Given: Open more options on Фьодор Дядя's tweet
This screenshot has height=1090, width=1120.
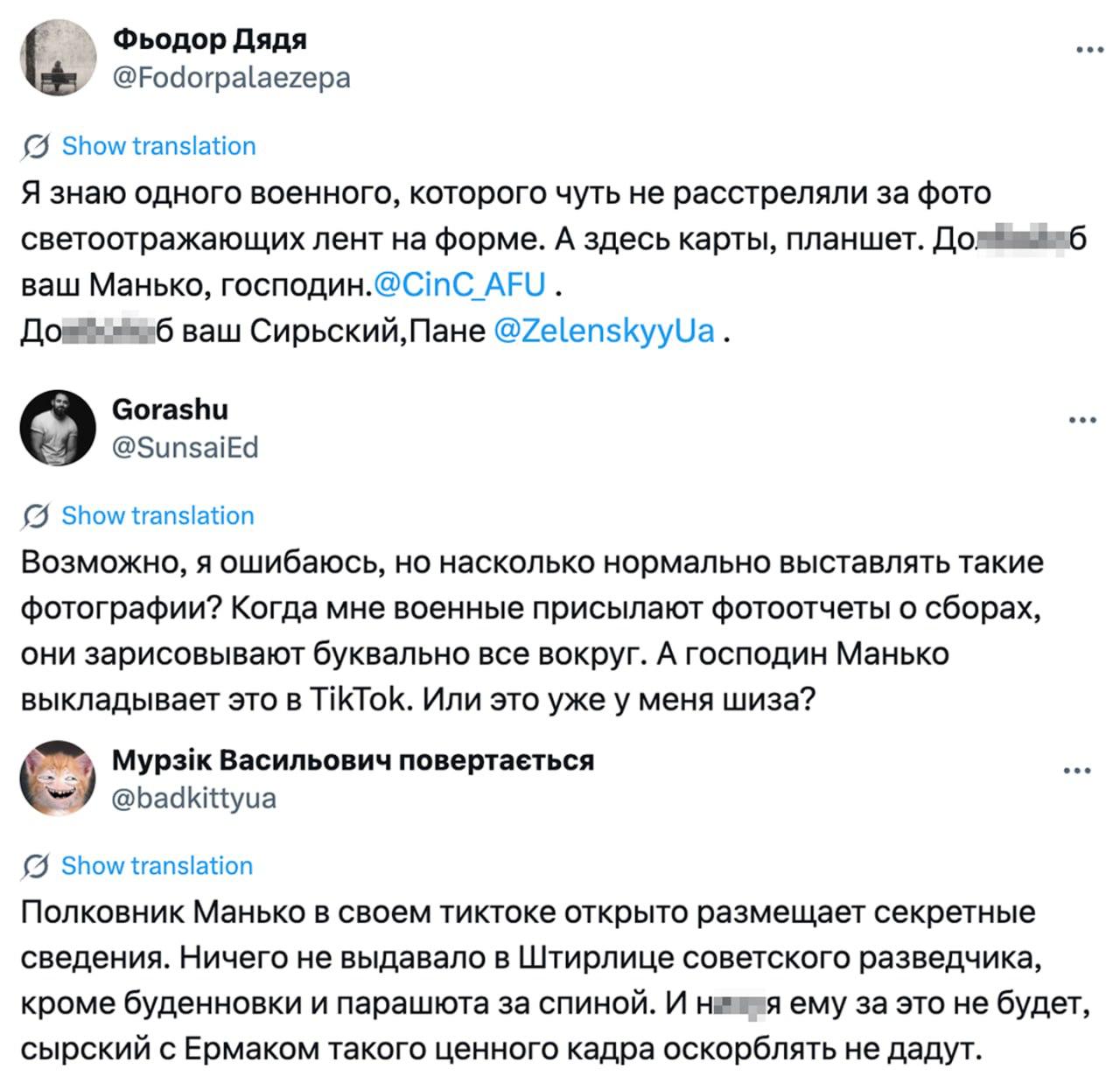Looking at the screenshot, I should coord(1089,50).
